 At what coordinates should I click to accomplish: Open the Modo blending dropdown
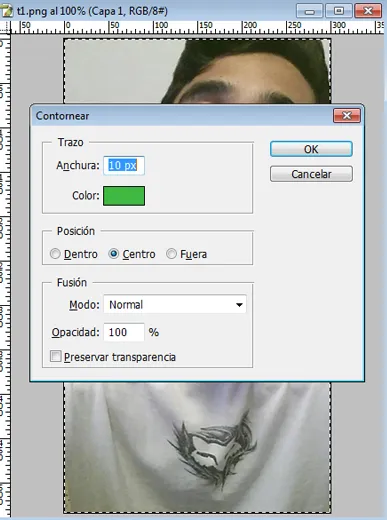175,304
